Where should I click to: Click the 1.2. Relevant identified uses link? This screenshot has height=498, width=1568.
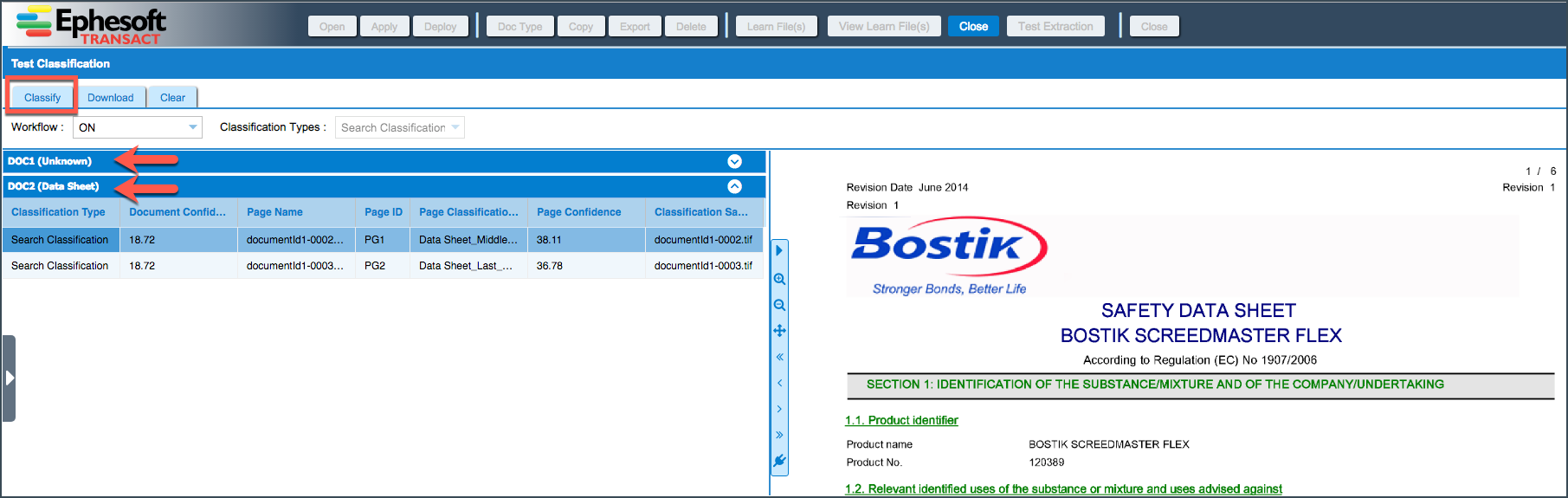pos(1063,489)
